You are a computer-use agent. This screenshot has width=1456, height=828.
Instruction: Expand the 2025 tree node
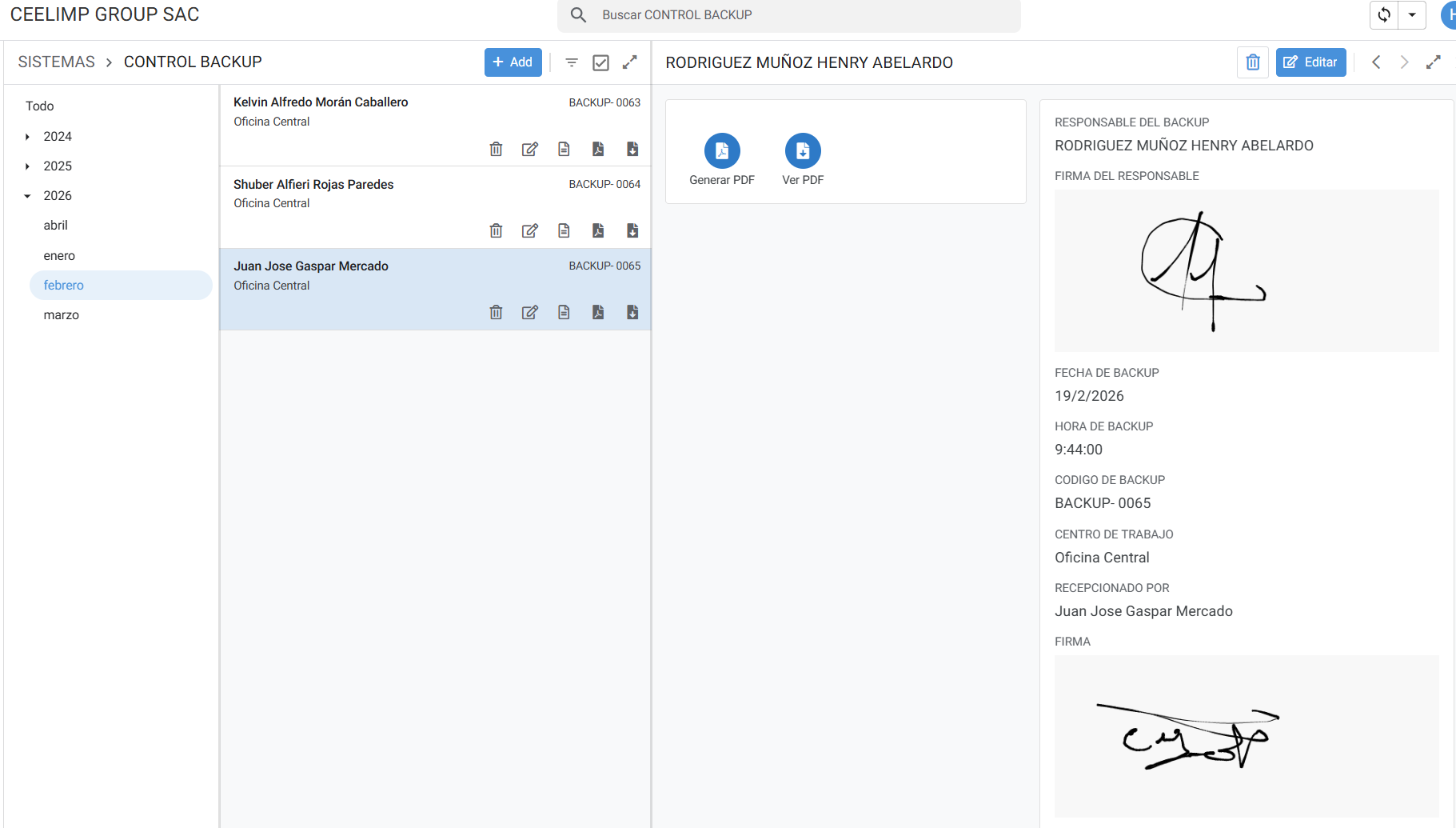coord(27,166)
